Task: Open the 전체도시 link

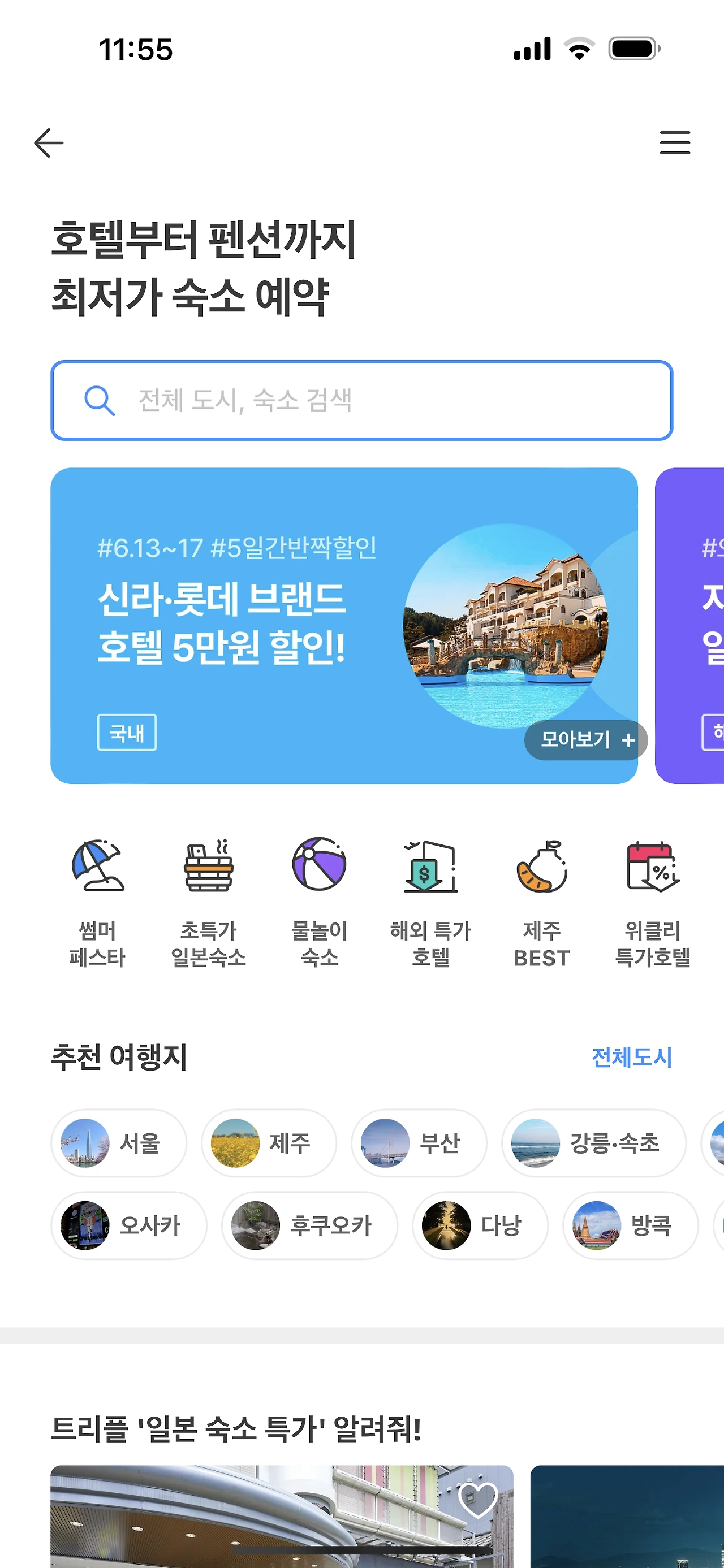Action: (x=631, y=1058)
